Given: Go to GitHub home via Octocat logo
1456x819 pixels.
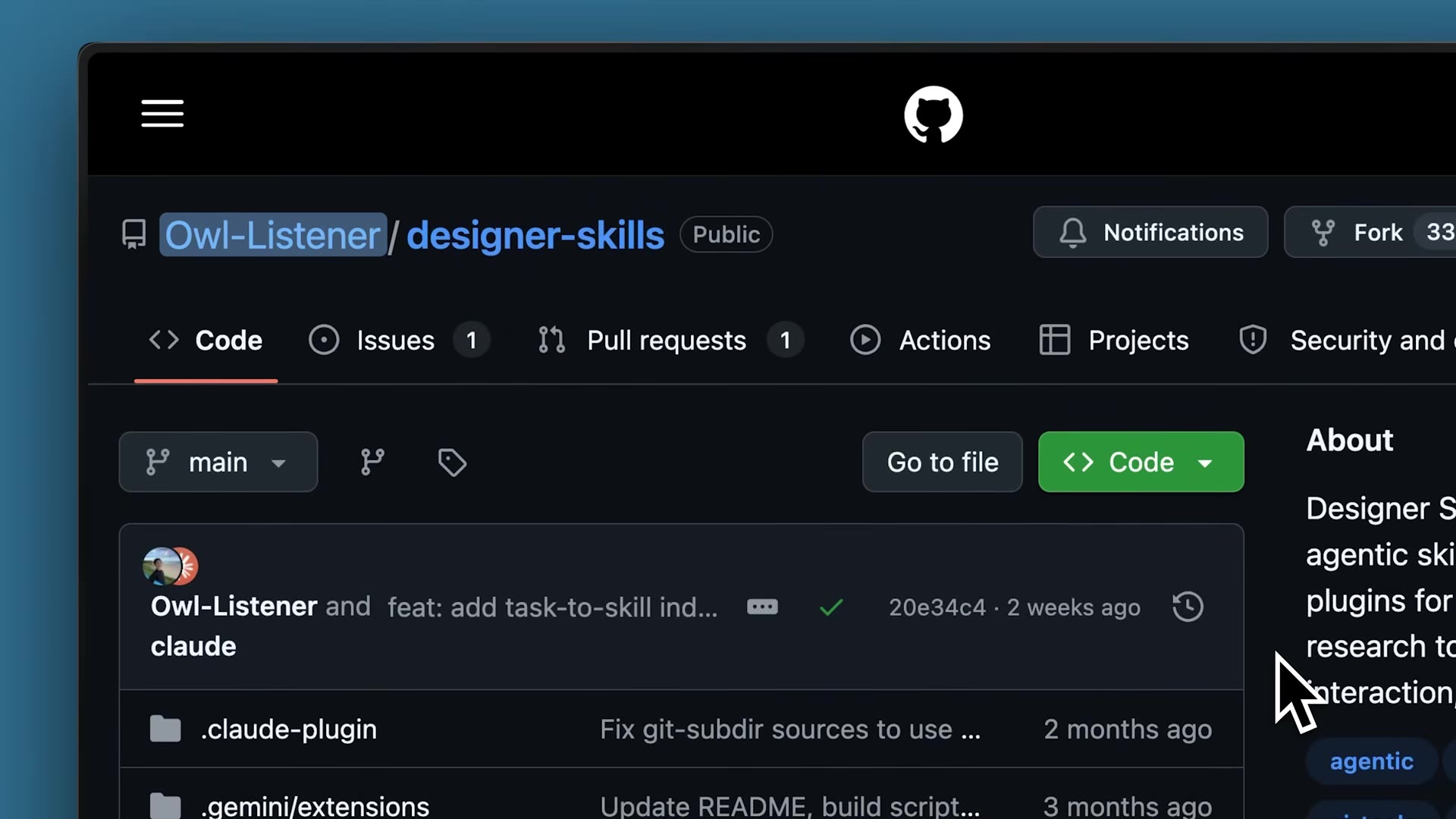Looking at the screenshot, I should click(x=934, y=115).
